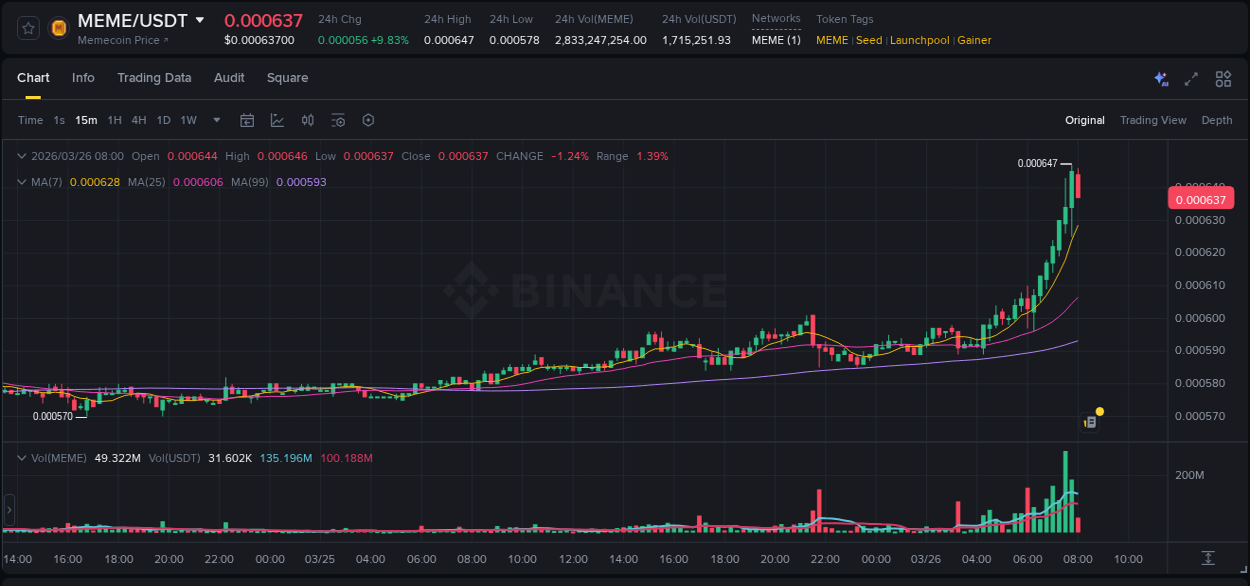
Task: Open the AI analysis assistant
Action: pyautogui.click(x=1160, y=78)
